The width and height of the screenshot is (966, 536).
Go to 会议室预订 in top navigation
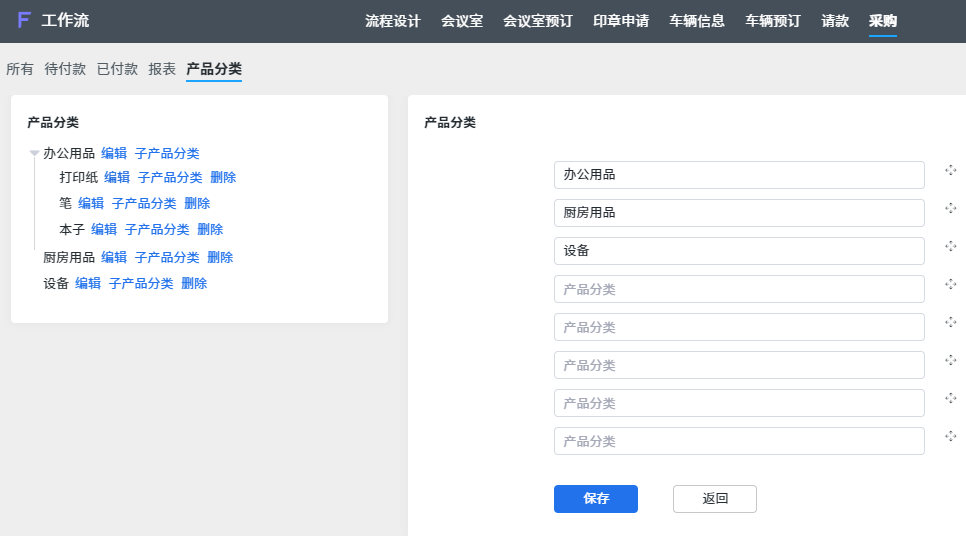(538, 21)
